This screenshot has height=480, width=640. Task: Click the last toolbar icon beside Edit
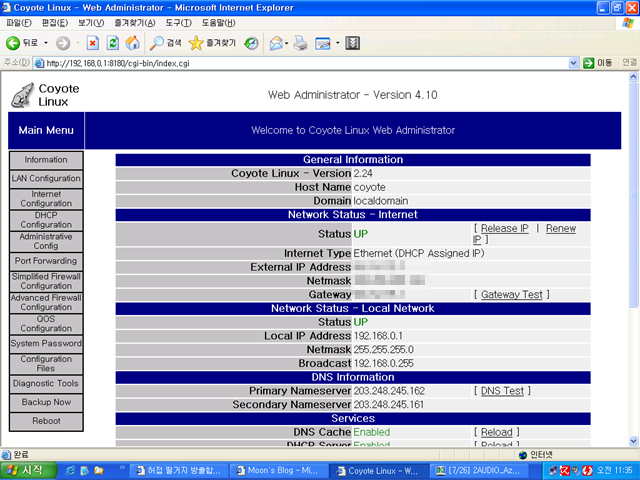(x=353, y=43)
